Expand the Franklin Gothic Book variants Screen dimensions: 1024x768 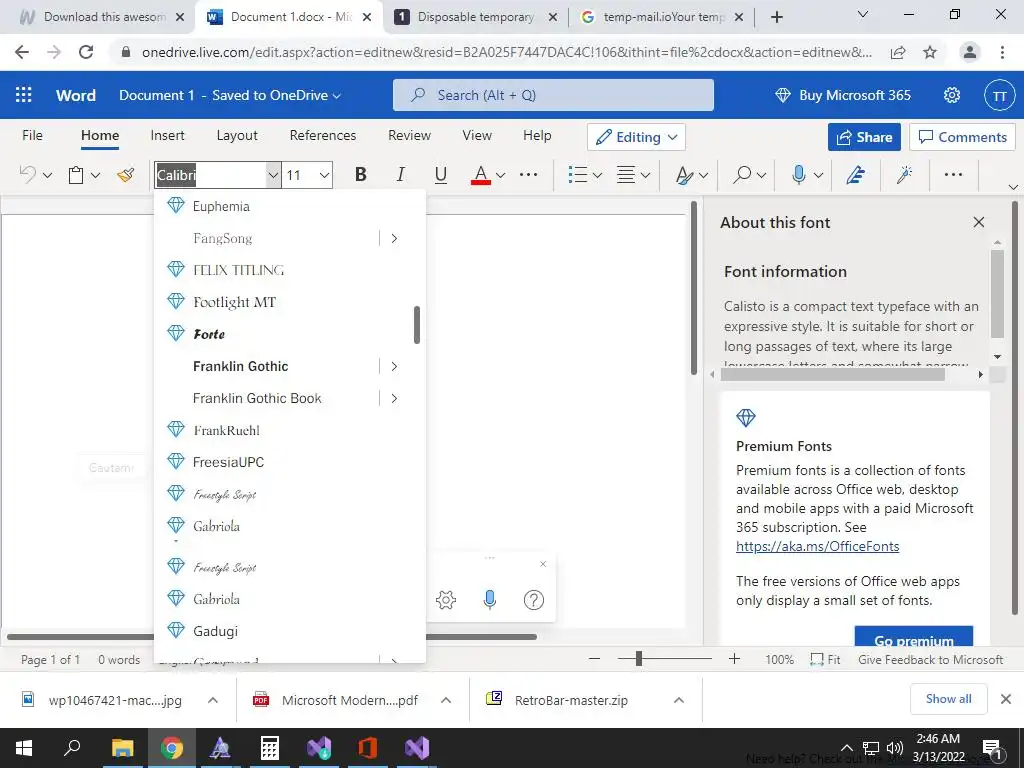pyautogui.click(x=394, y=398)
